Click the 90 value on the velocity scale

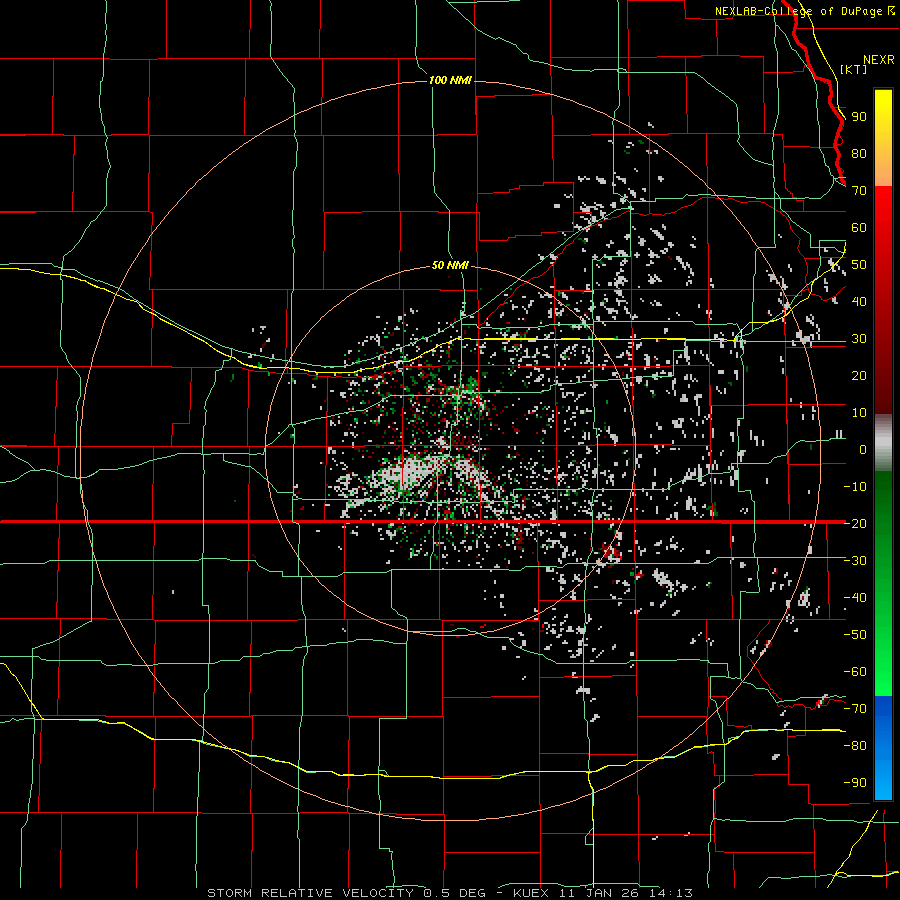tap(859, 117)
